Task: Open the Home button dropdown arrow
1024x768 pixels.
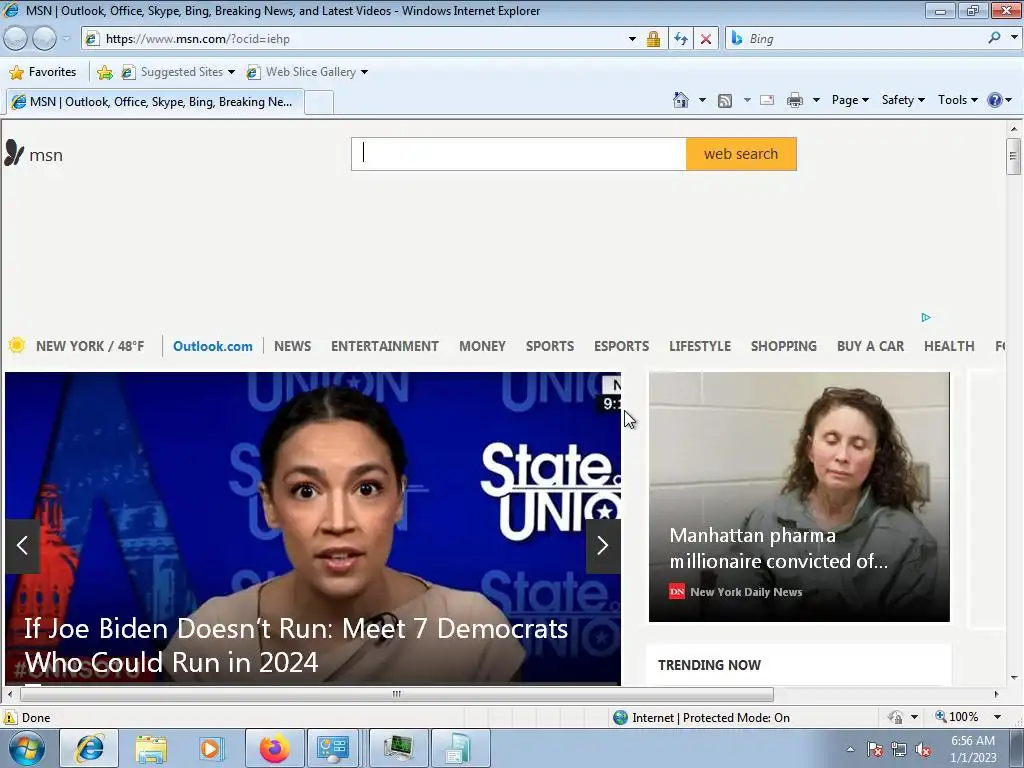Action: pyautogui.click(x=702, y=100)
